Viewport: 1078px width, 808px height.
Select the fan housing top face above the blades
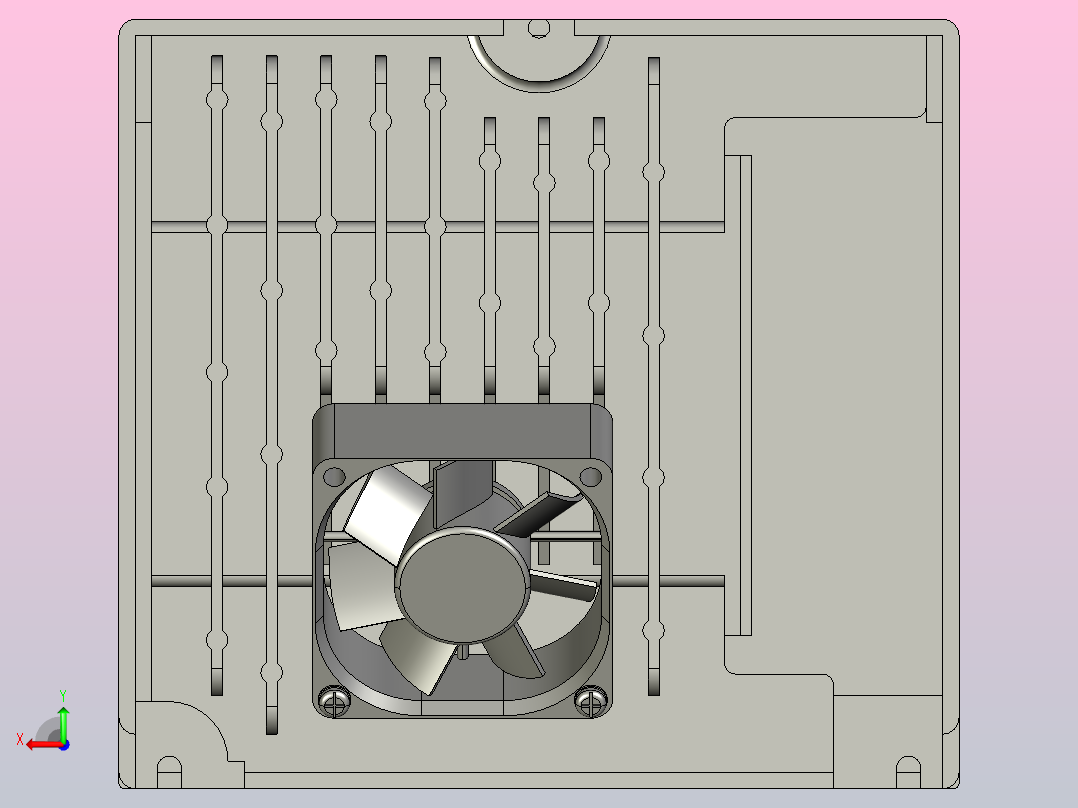[x=462, y=432]
